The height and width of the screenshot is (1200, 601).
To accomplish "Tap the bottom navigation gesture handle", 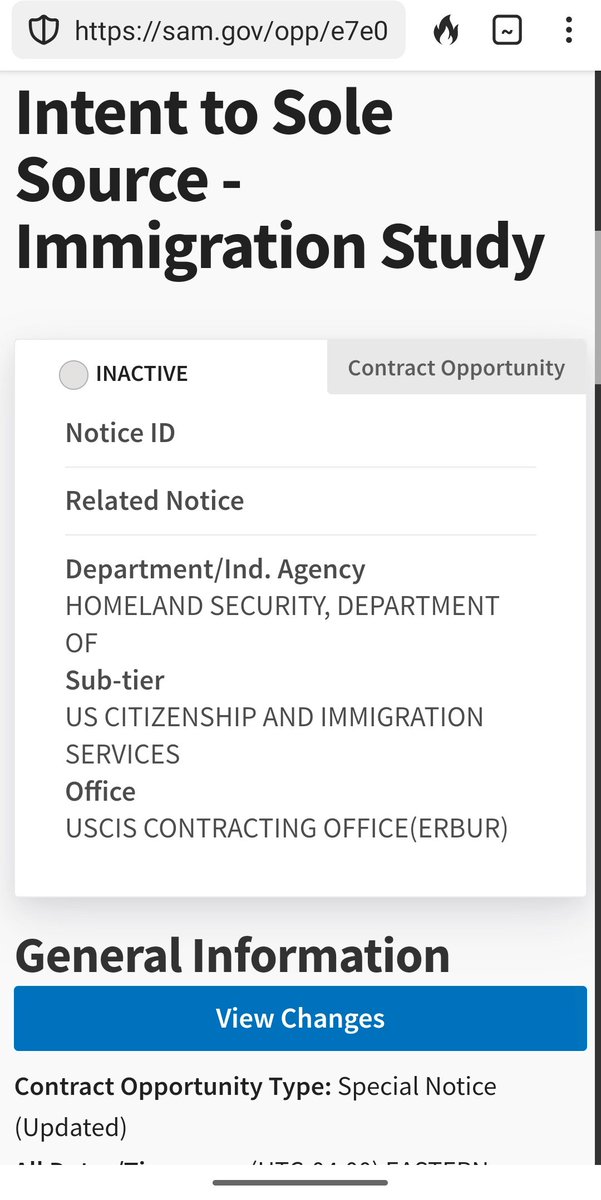I will pyautogui.click(x=300, y=1182).
